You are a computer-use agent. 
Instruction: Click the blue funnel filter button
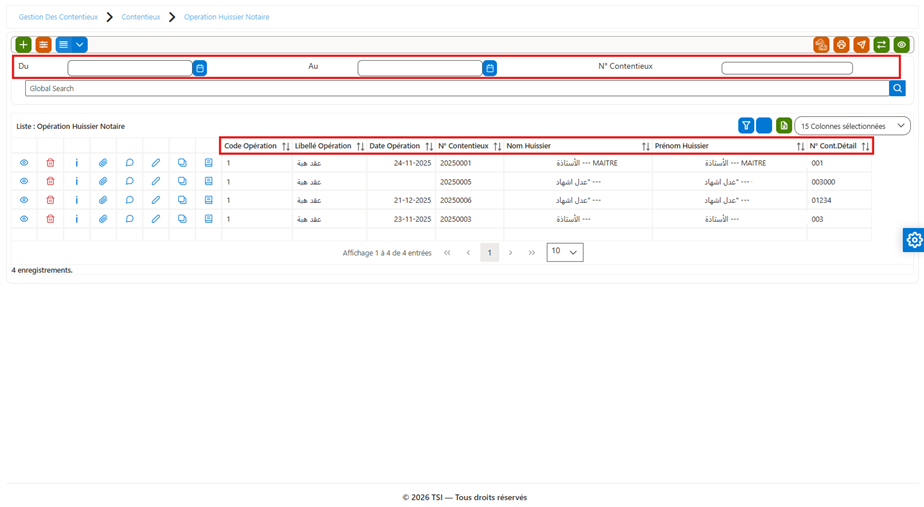click(746, 126)
